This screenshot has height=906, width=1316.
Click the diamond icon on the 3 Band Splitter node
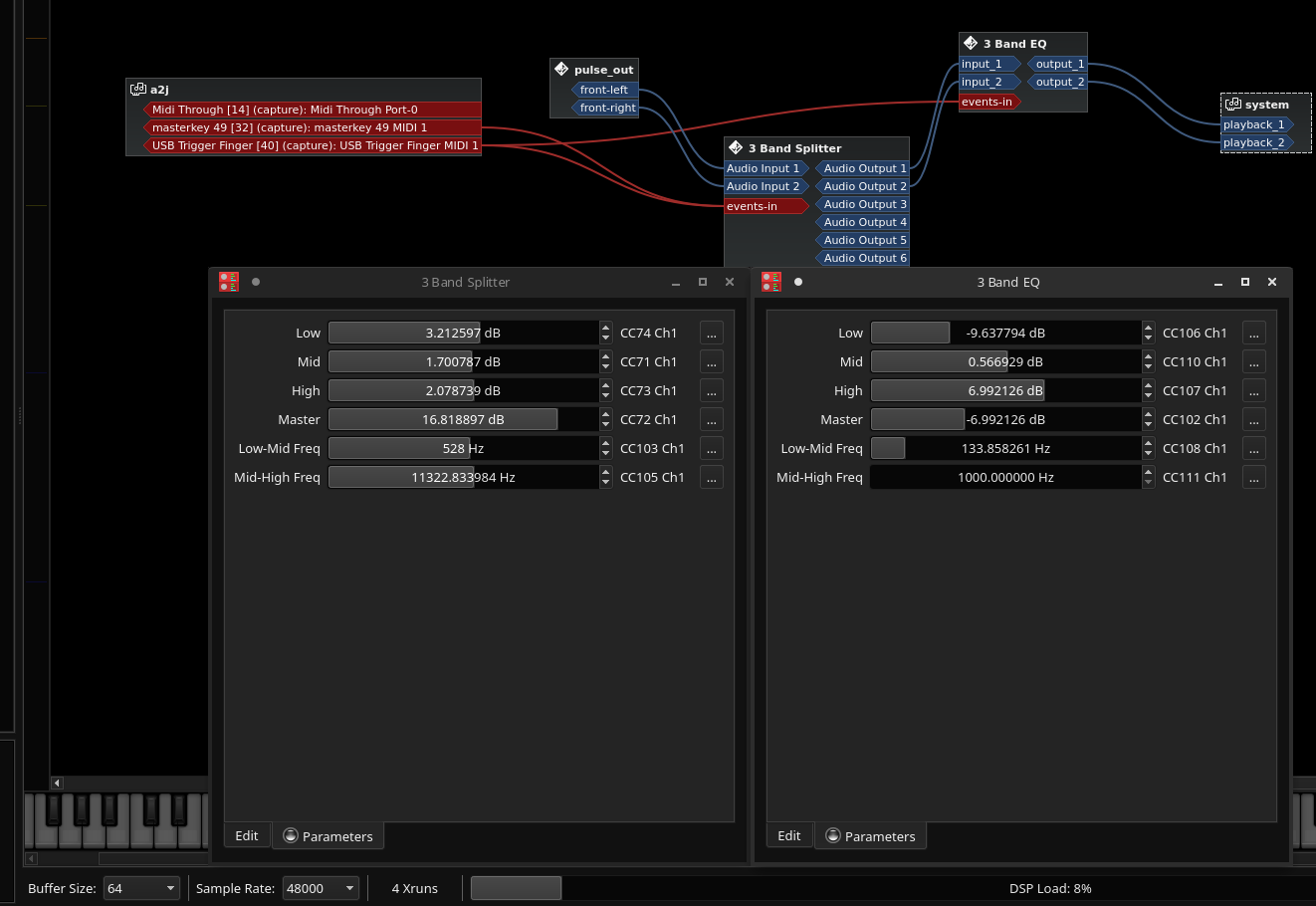[x=737, y=147]
